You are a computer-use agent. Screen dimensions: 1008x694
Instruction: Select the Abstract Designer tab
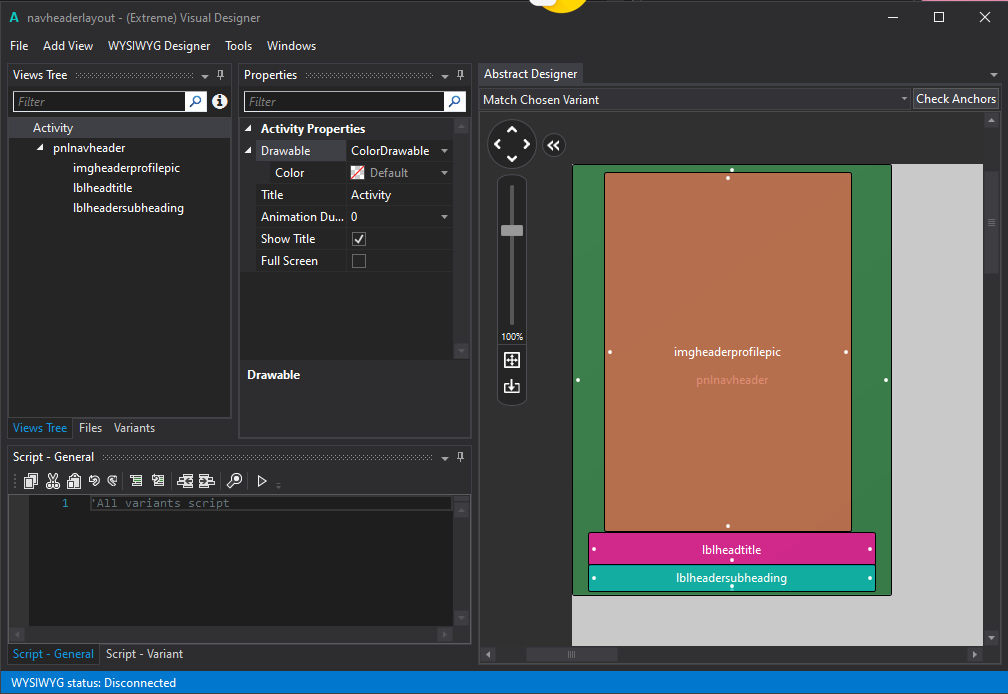(530, 74)
